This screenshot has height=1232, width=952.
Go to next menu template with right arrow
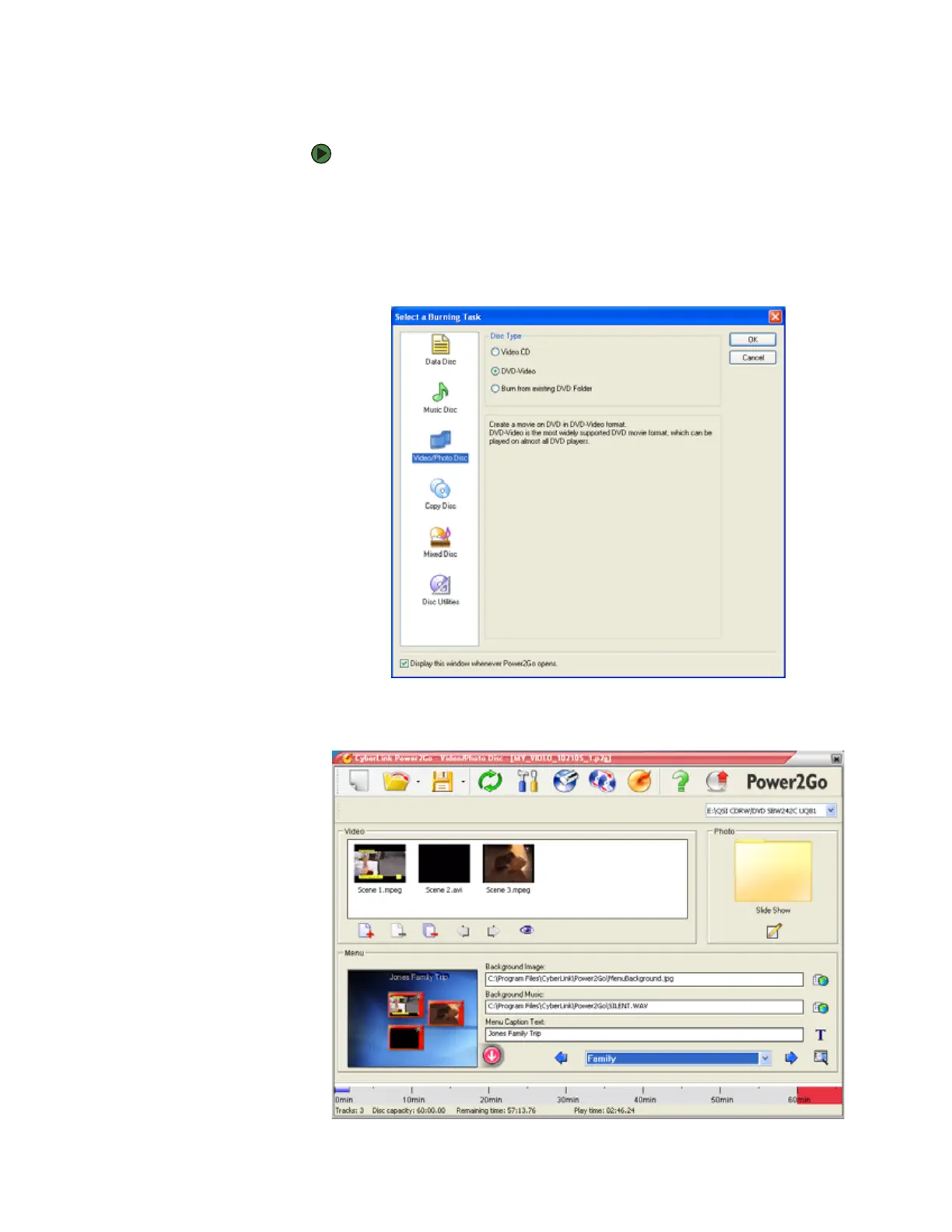(791, 1058)
